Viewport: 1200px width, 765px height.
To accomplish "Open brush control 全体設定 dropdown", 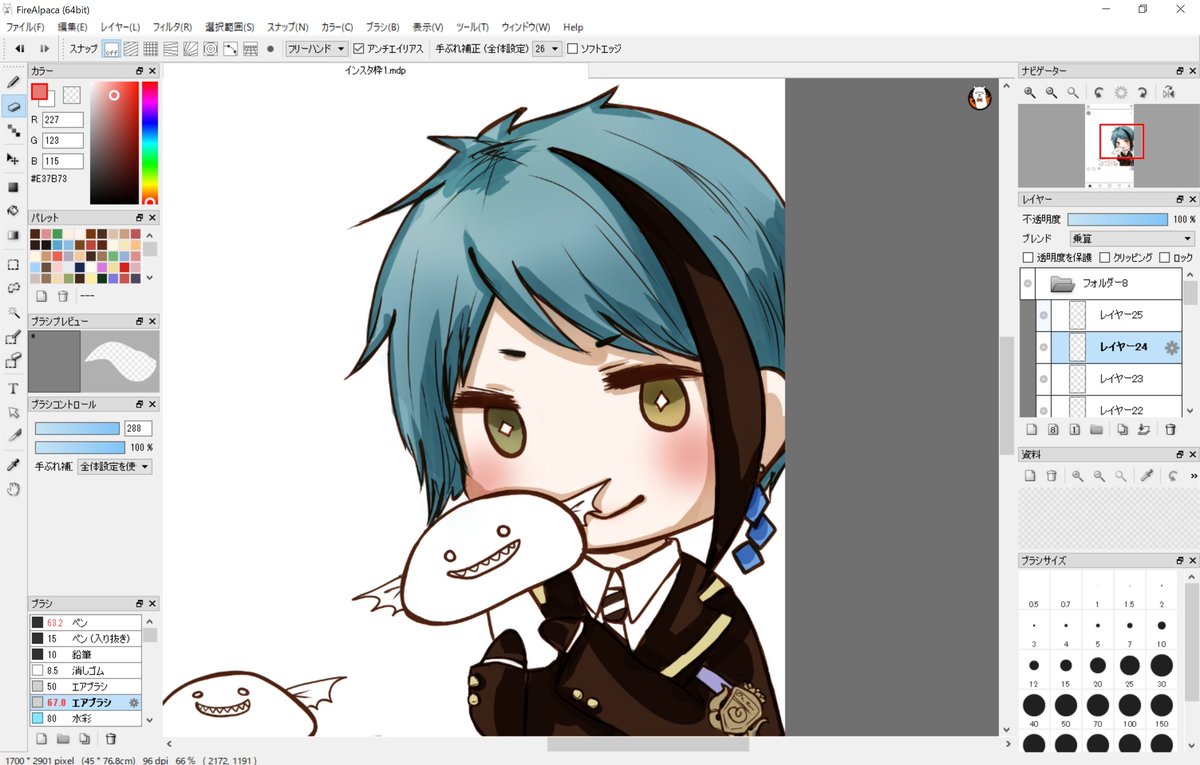I will (x=115, y=467).
